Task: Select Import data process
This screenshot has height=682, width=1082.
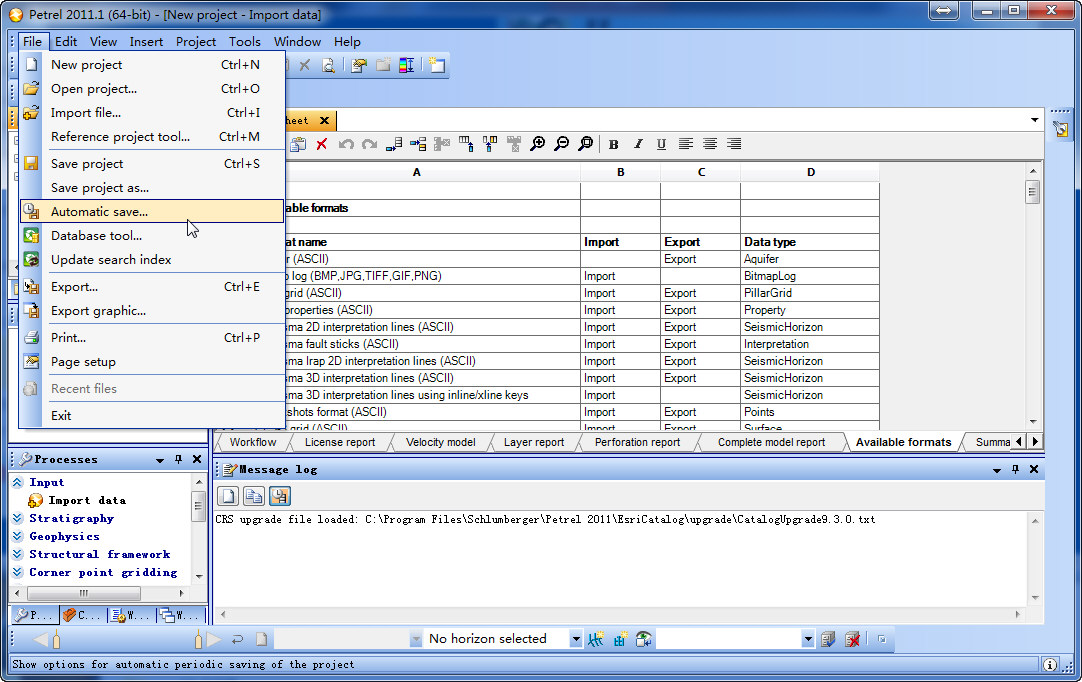Action: 87,500
